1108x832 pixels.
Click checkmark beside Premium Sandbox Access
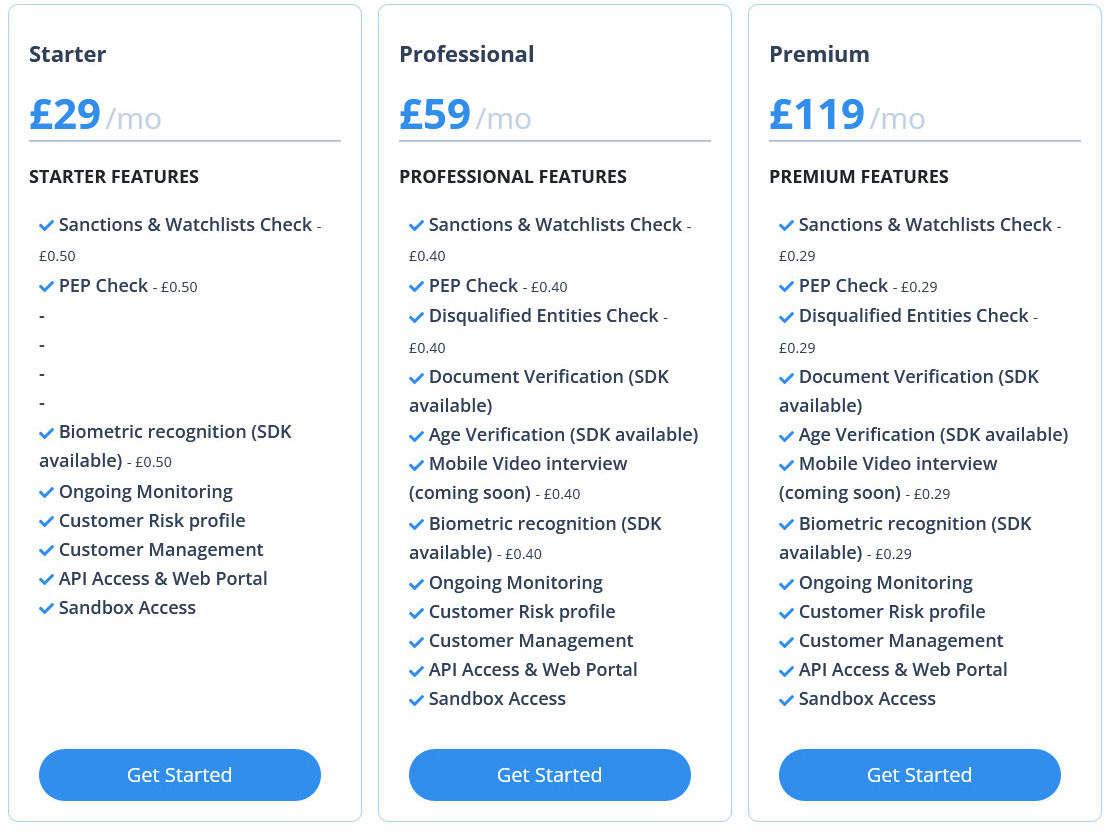pos(786,700)
